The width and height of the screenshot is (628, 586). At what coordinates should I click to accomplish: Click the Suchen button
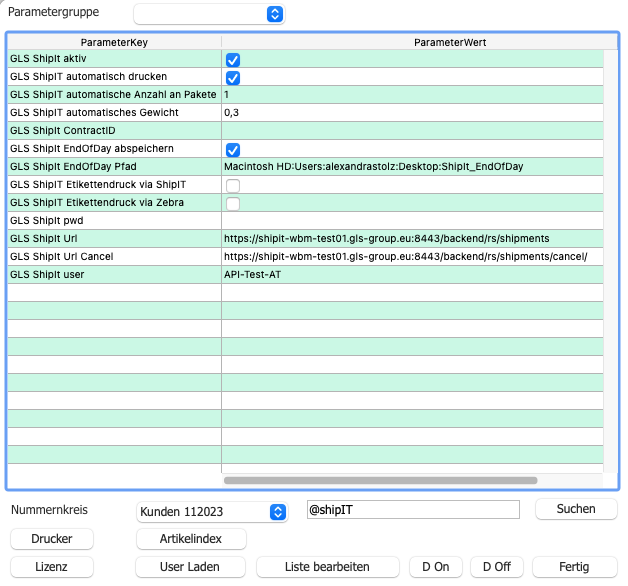coord(576,509)
